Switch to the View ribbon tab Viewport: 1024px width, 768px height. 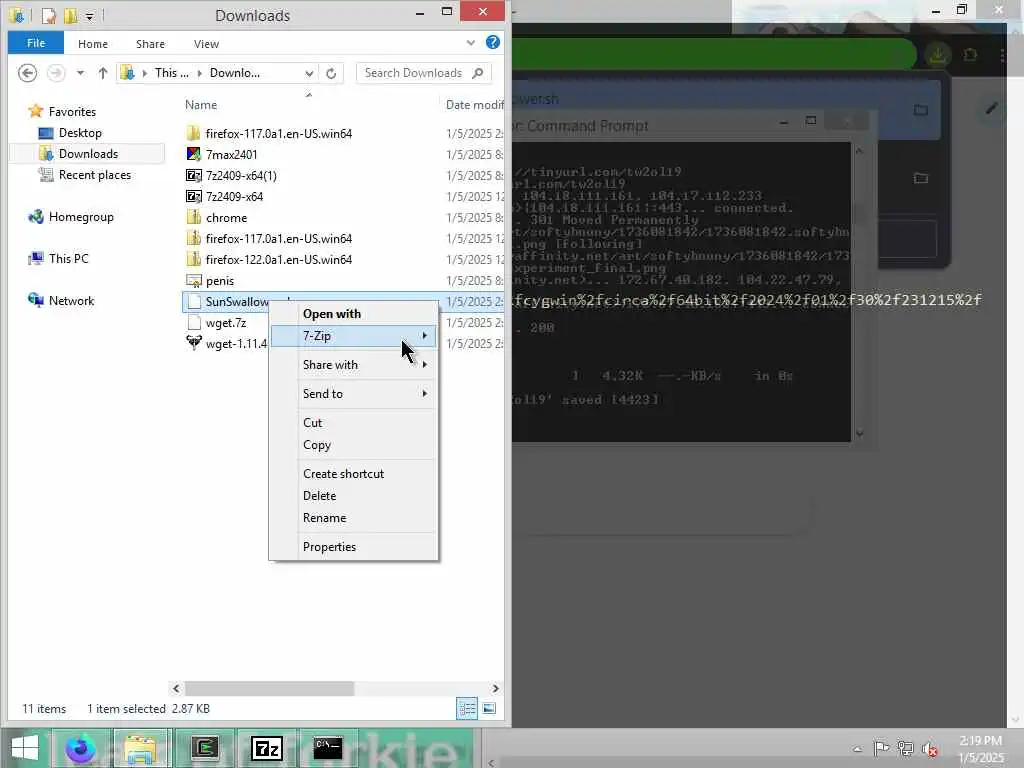[x=206, y=44]
